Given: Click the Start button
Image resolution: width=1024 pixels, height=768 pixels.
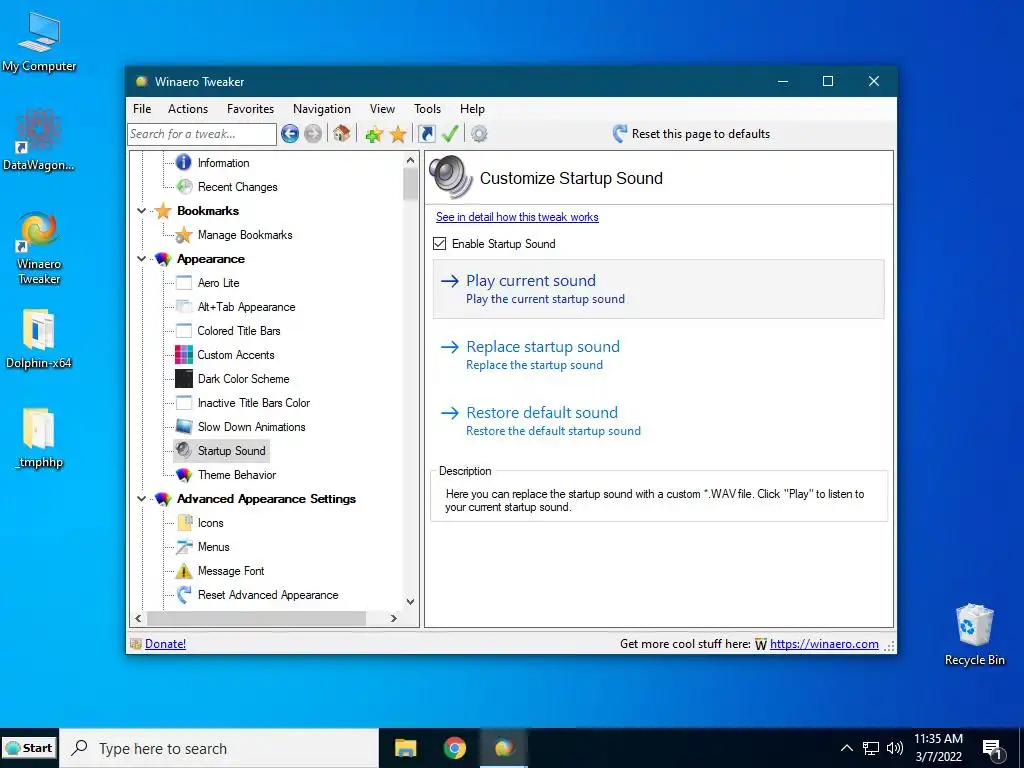Looking at the screenshot, I should 29,748.
